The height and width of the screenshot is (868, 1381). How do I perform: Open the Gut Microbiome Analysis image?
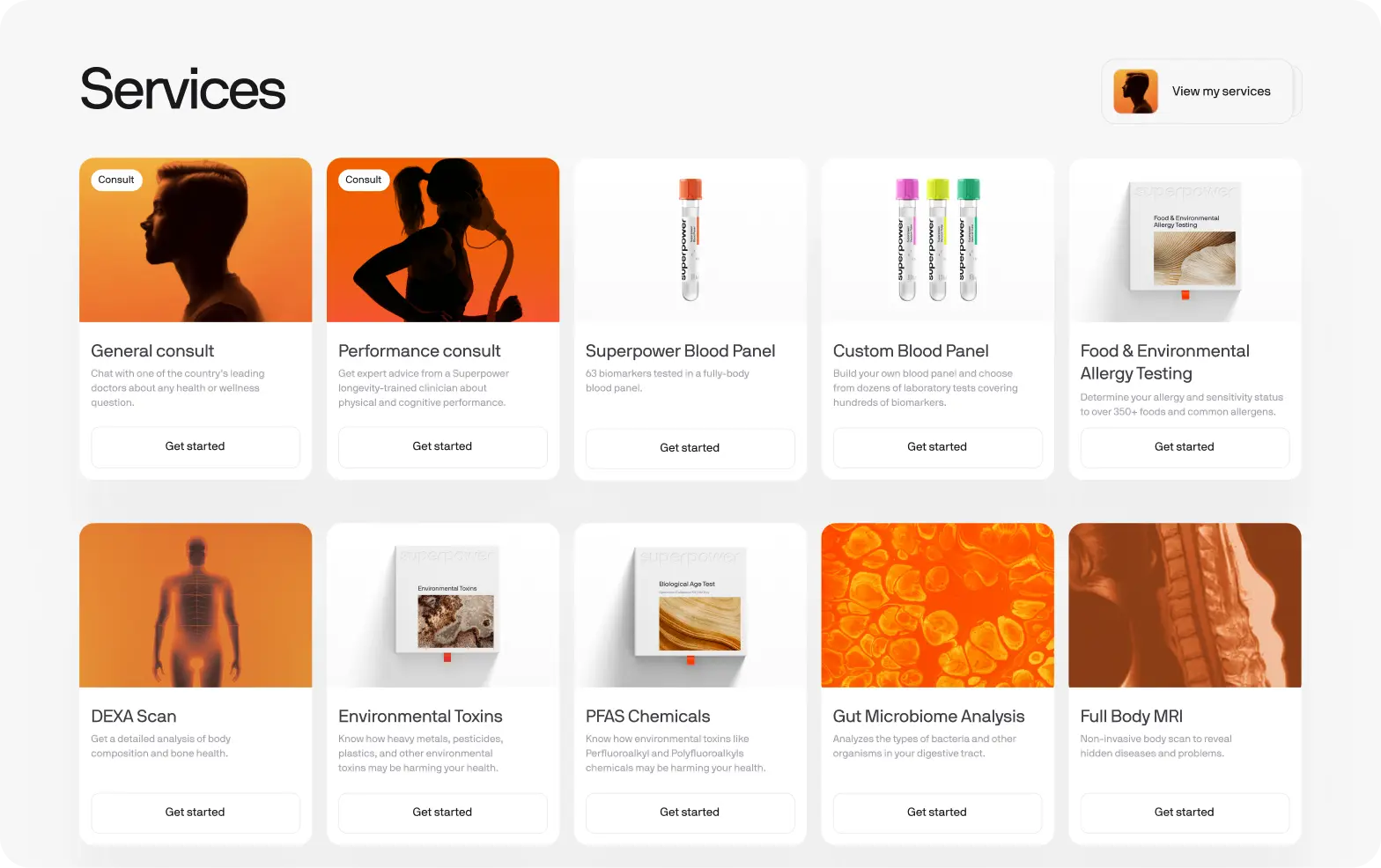[937, 606]
